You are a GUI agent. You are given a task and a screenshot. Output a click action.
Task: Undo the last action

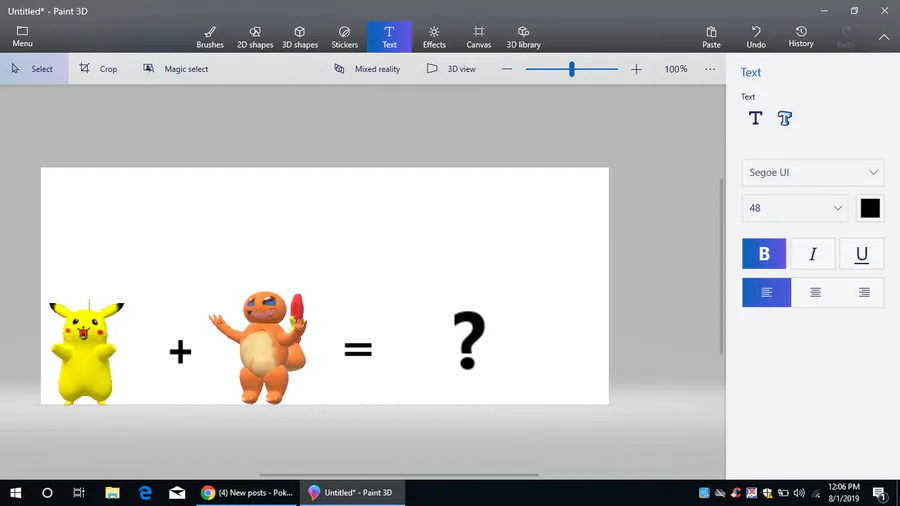tap(756, 37)
